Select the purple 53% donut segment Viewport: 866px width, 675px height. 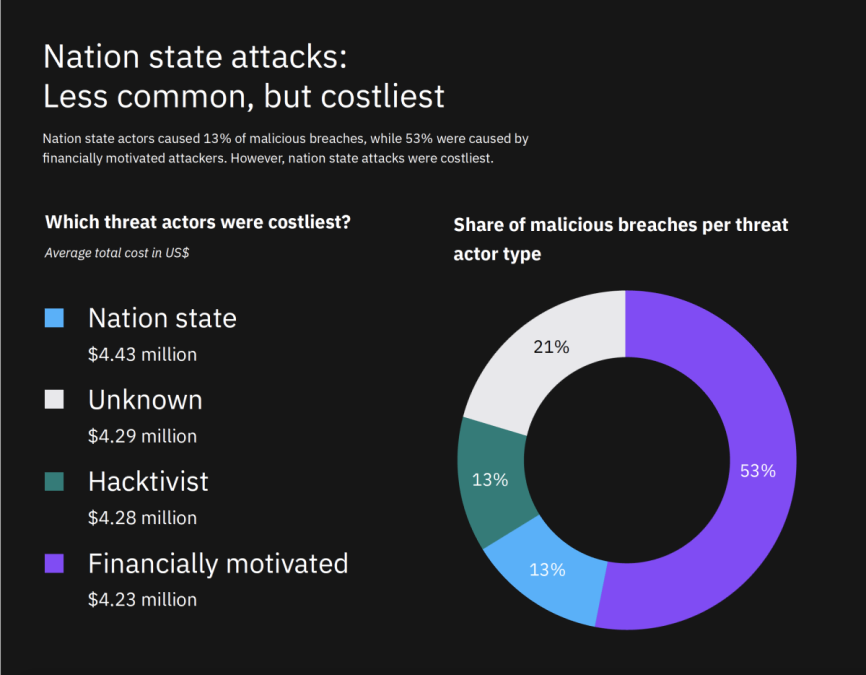pos(758,470)
